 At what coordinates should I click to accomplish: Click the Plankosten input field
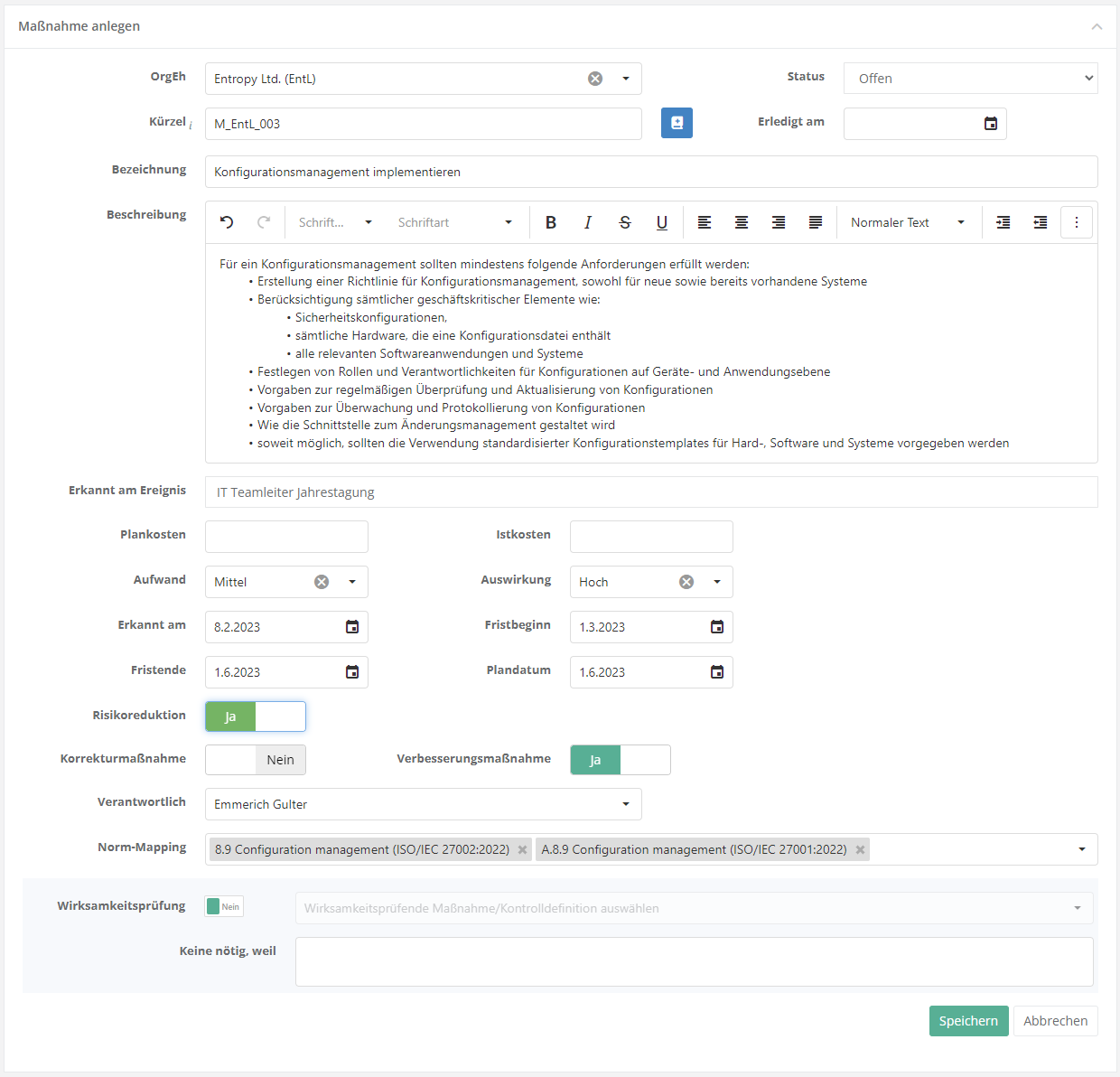coord(286,537)
